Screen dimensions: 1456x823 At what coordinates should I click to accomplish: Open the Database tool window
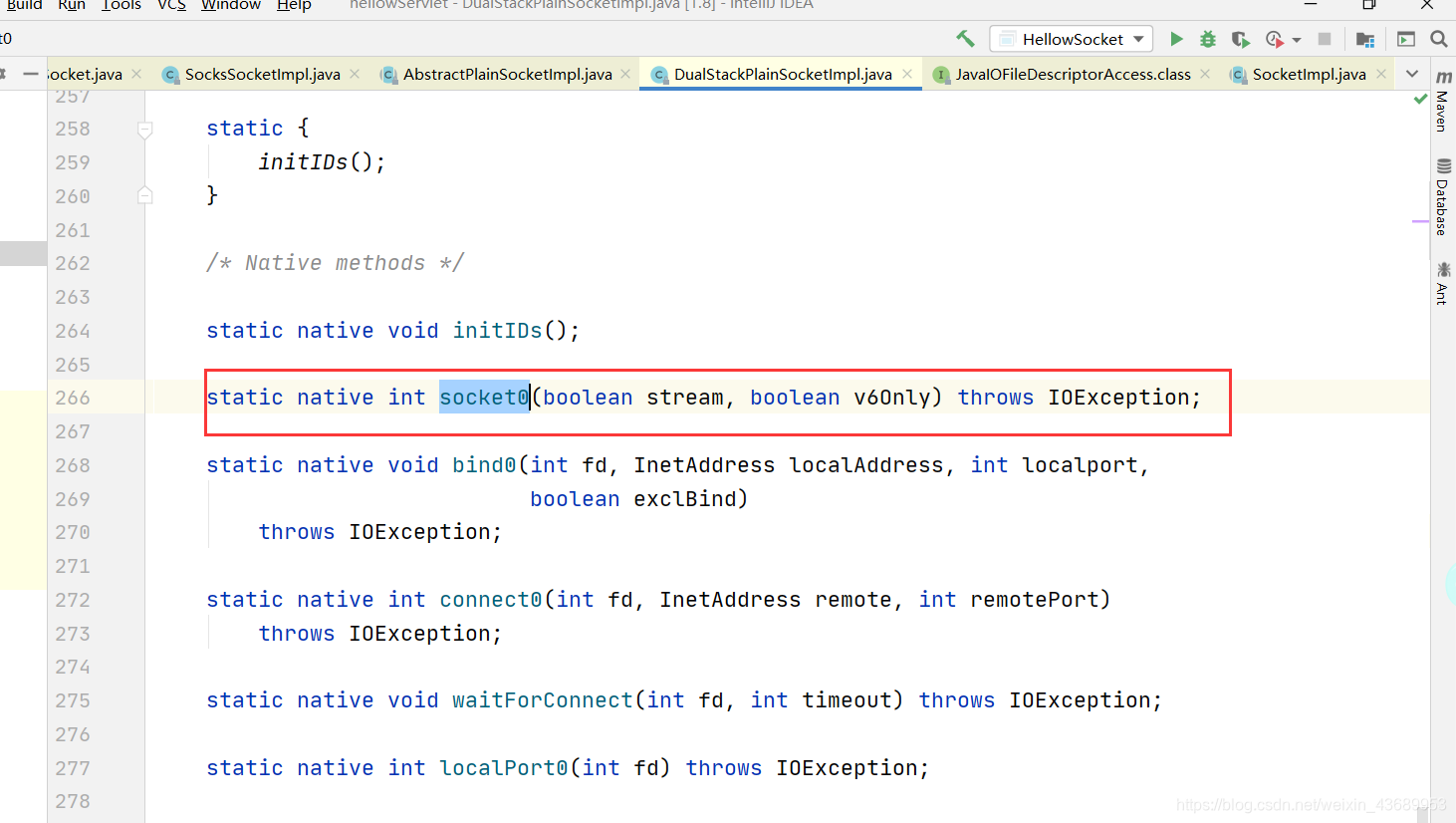[x=1443, y=196]
